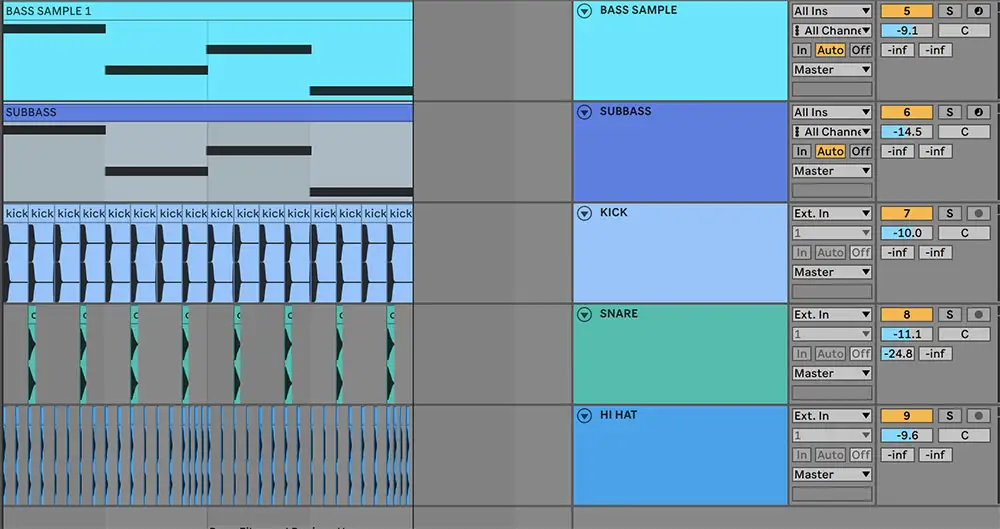1000x529 pixels.
Task: Click the SUBBASS volume field -14.5
Action: pos(906,132)
